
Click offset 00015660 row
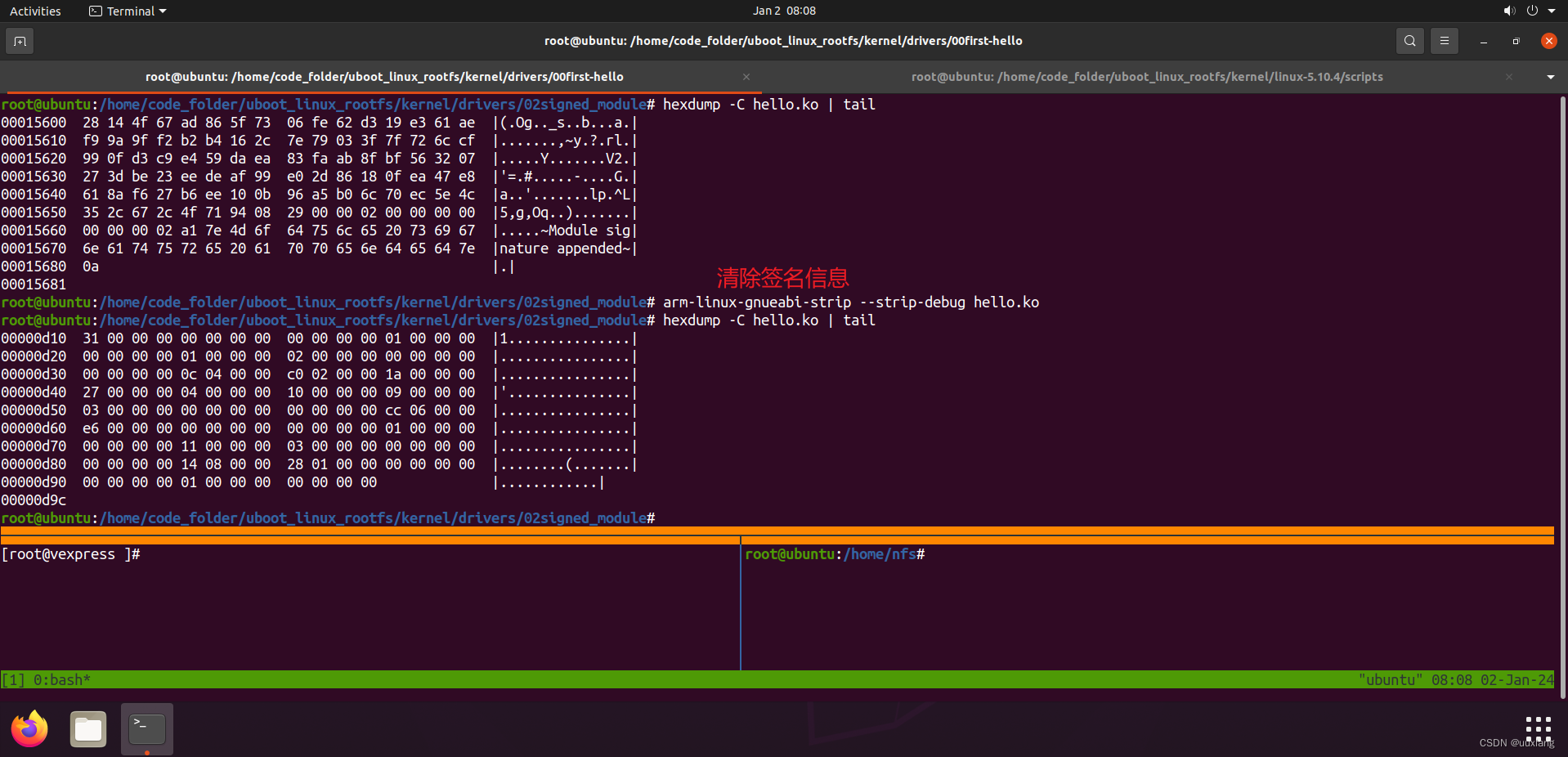(320, 231)
